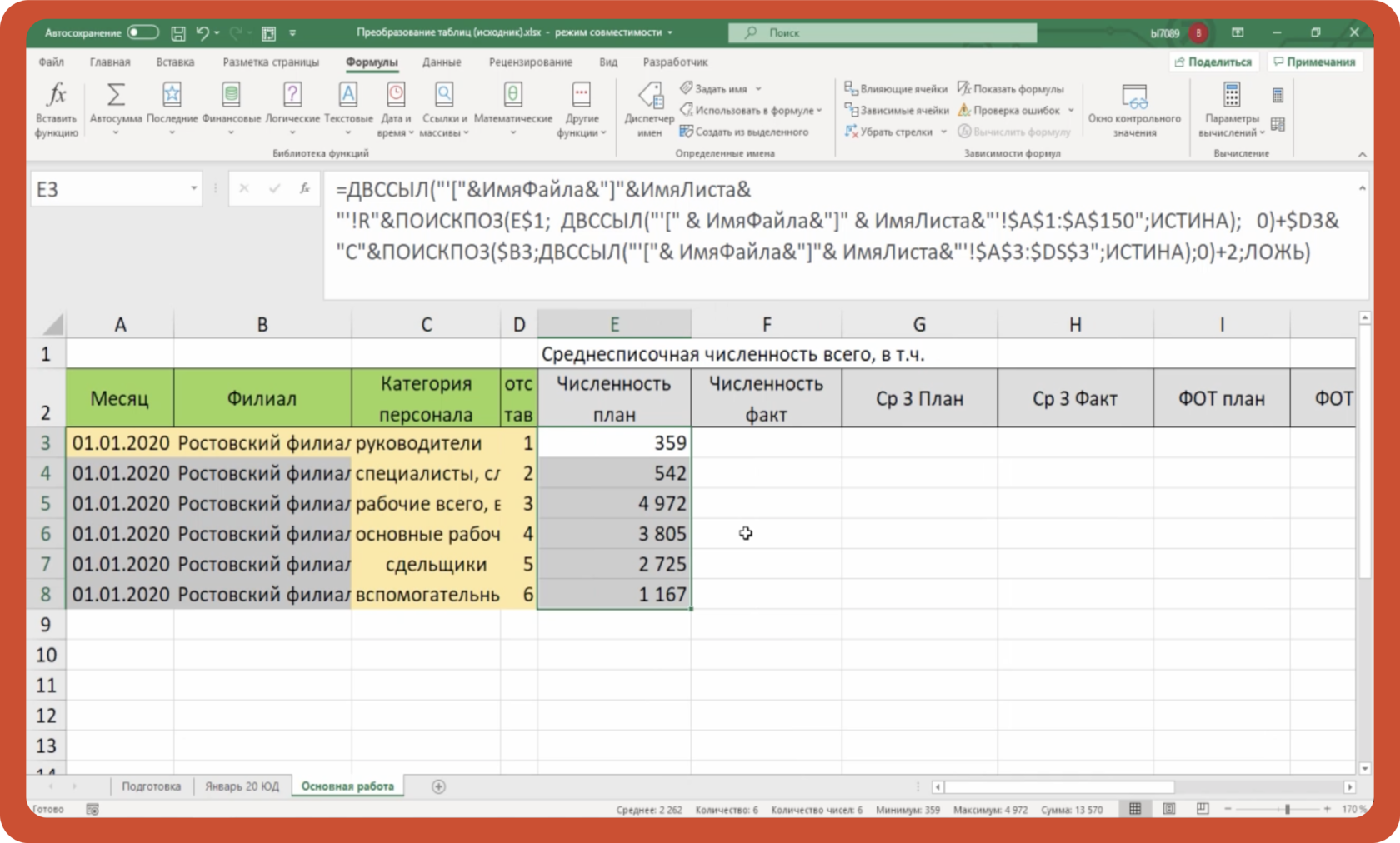Open the AutoSum (Автосумма) icon

click(116, 95)
